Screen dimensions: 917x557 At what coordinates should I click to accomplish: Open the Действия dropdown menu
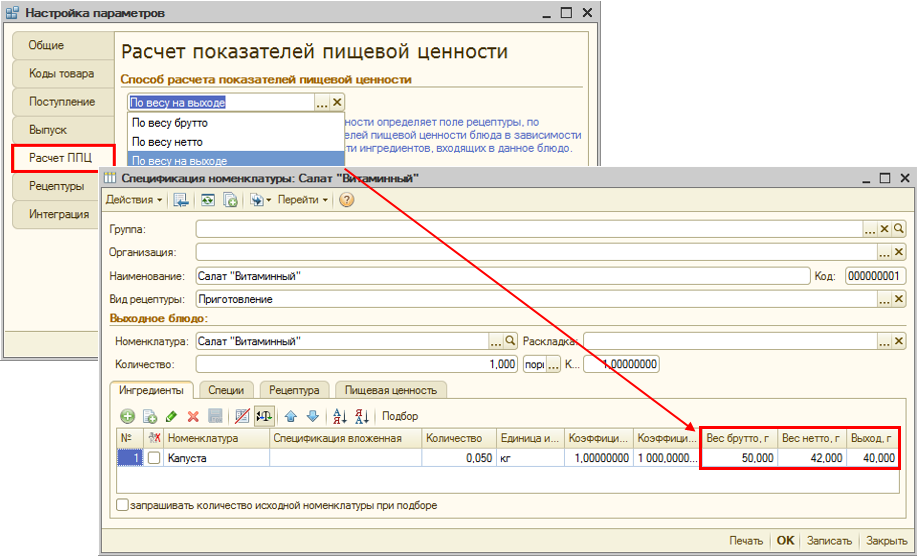click(134, 200)
